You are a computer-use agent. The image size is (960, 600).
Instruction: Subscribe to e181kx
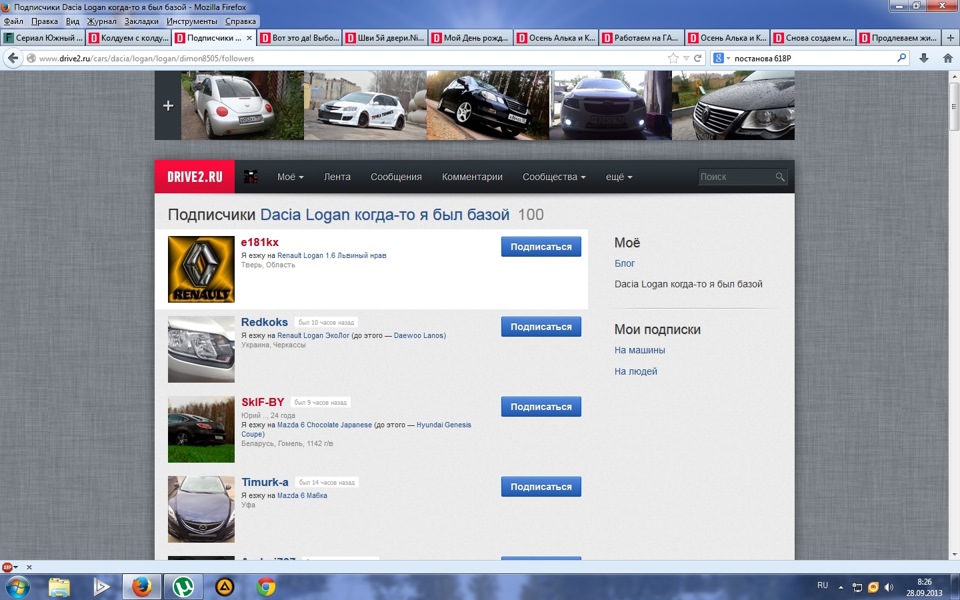pos(541,247)
